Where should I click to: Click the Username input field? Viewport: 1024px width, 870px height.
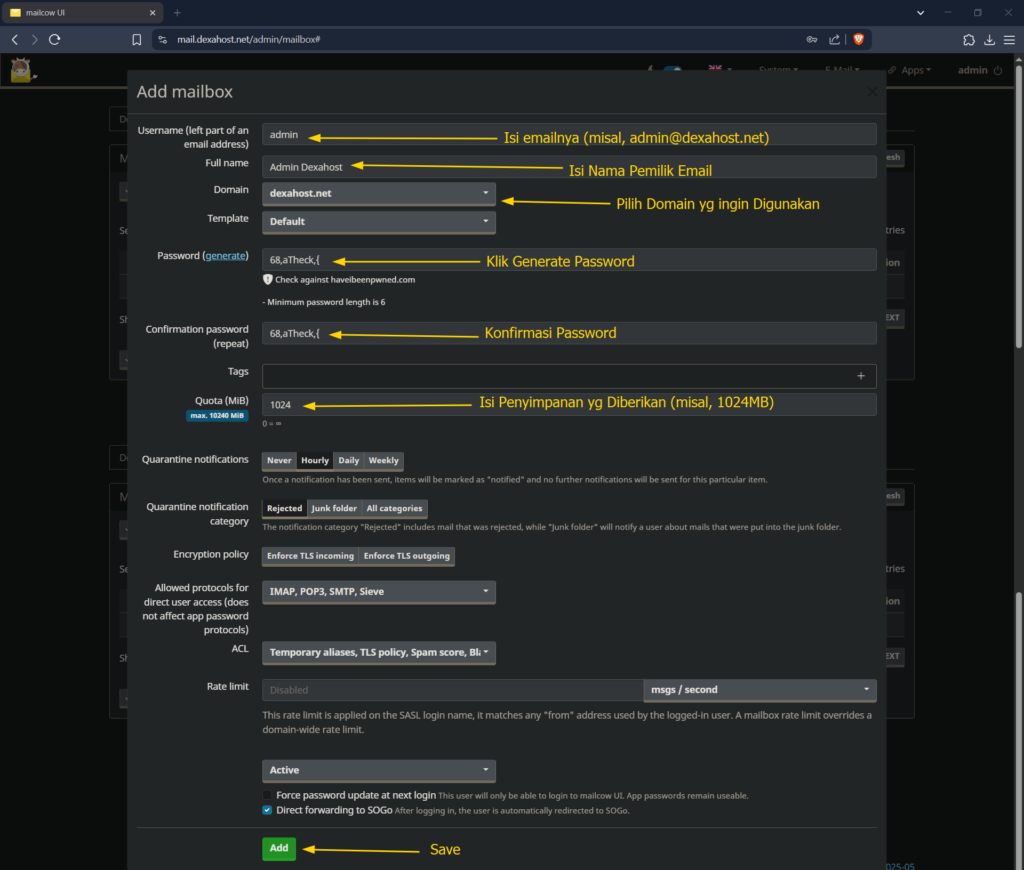click(569, 135)
